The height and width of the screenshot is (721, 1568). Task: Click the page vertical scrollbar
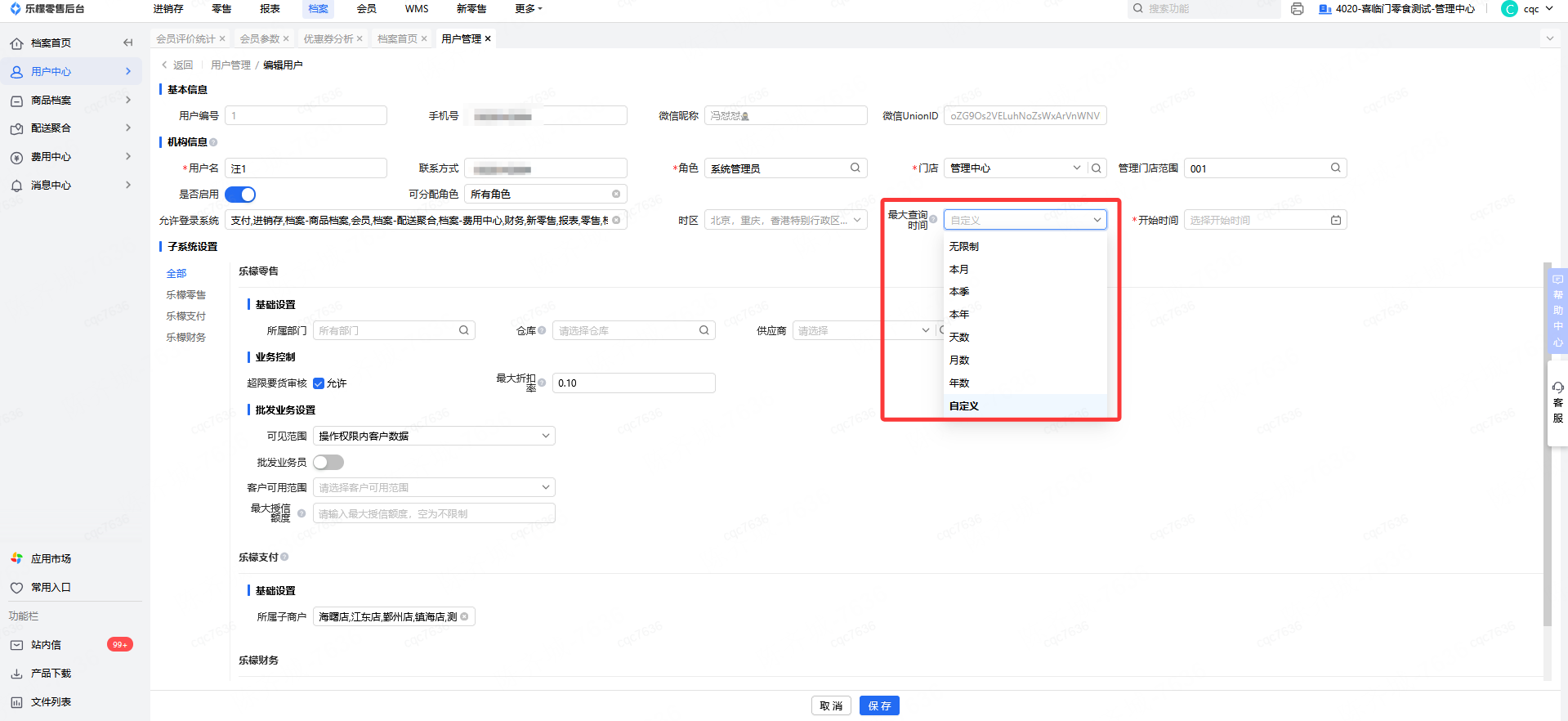[x=1547, y=445]
